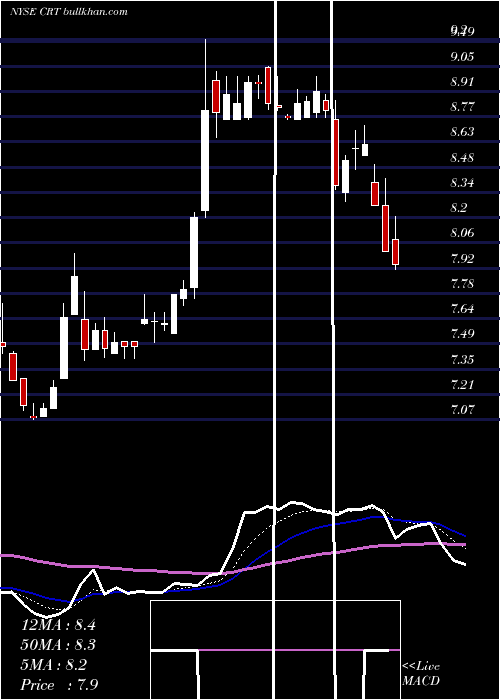Click the 7.64 price axis label

coord(462,308)
